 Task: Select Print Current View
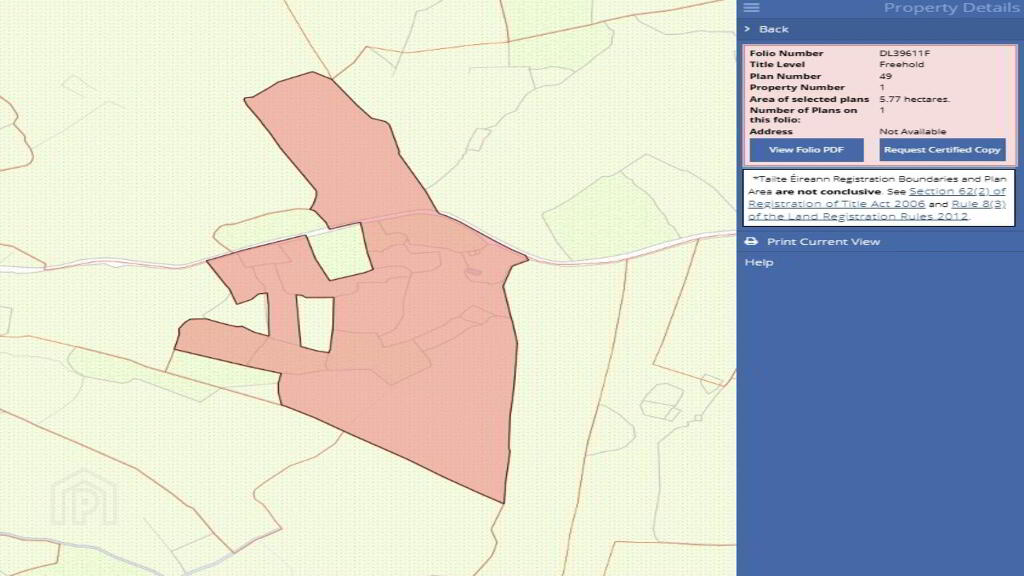824,242
